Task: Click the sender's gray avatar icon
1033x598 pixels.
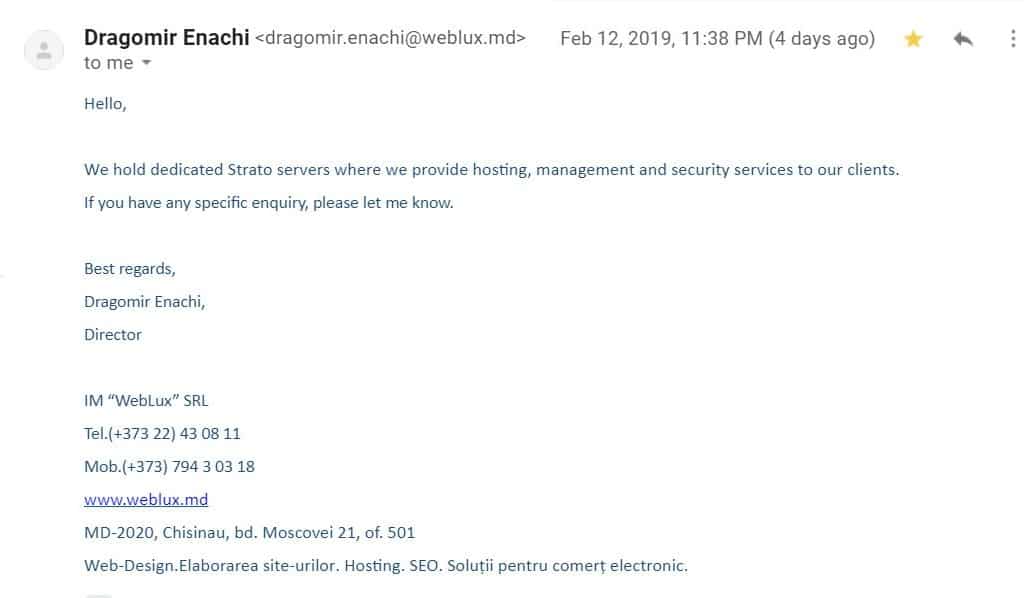Action: [44, 50]
